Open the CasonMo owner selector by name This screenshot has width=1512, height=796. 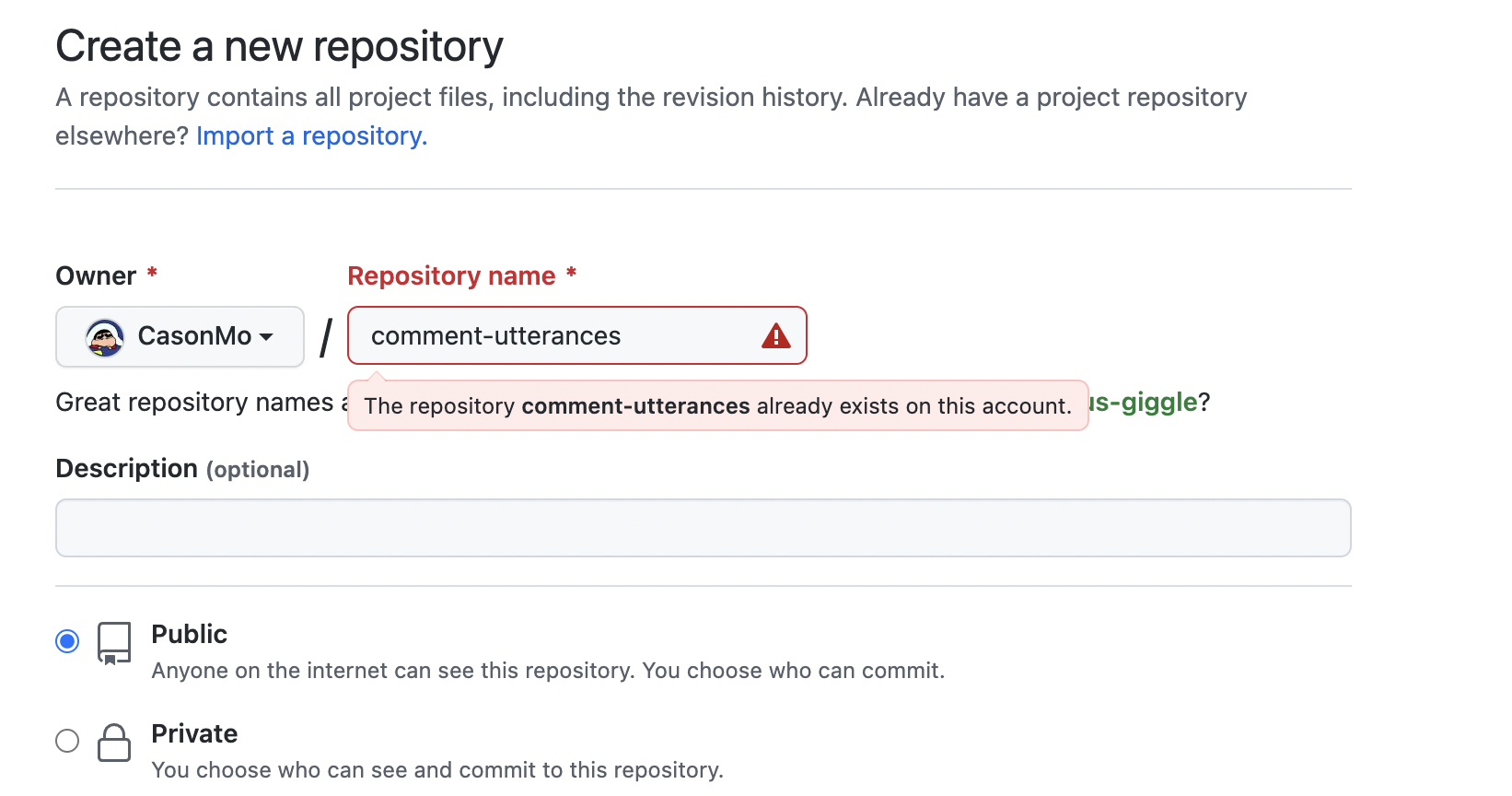pyautogui.click(x=194, y=336)
